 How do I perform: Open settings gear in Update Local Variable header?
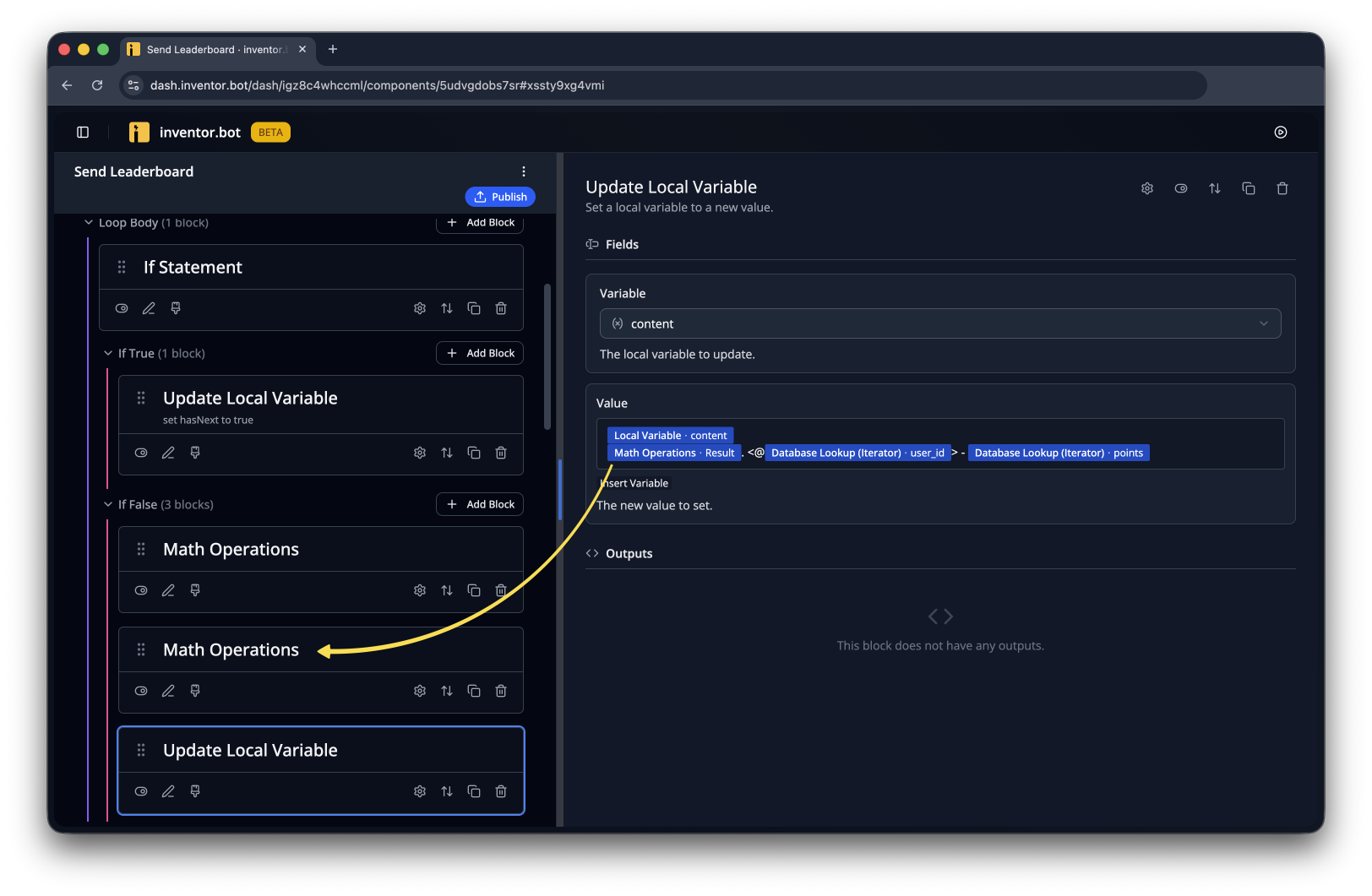pyautogui.click(x=1147, y=188)
